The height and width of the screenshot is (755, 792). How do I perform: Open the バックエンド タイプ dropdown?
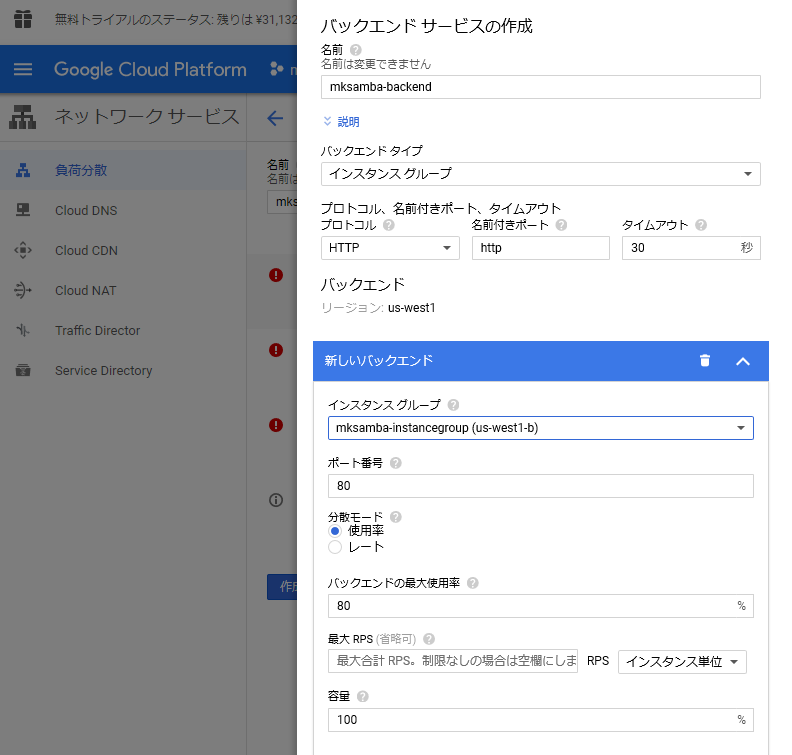pyautogui.click(x=540, y=174)
